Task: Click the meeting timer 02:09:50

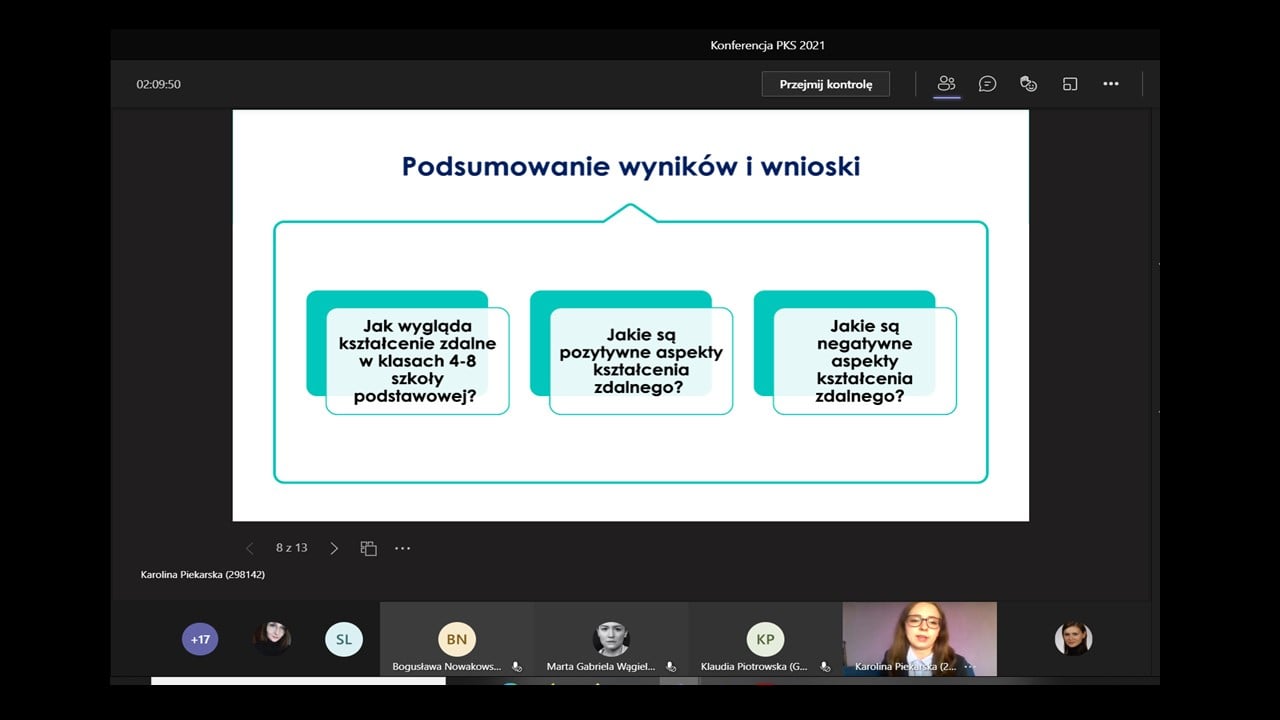Action: (158, 84)
